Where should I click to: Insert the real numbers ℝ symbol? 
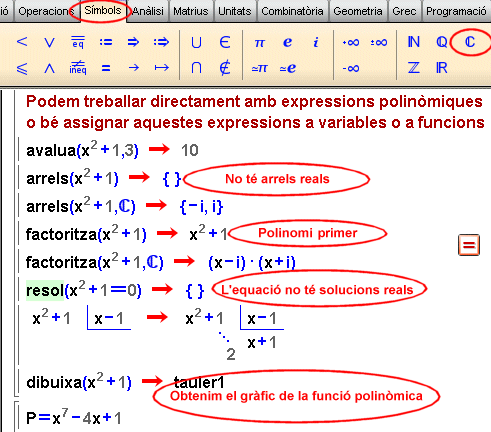[442, 68]
